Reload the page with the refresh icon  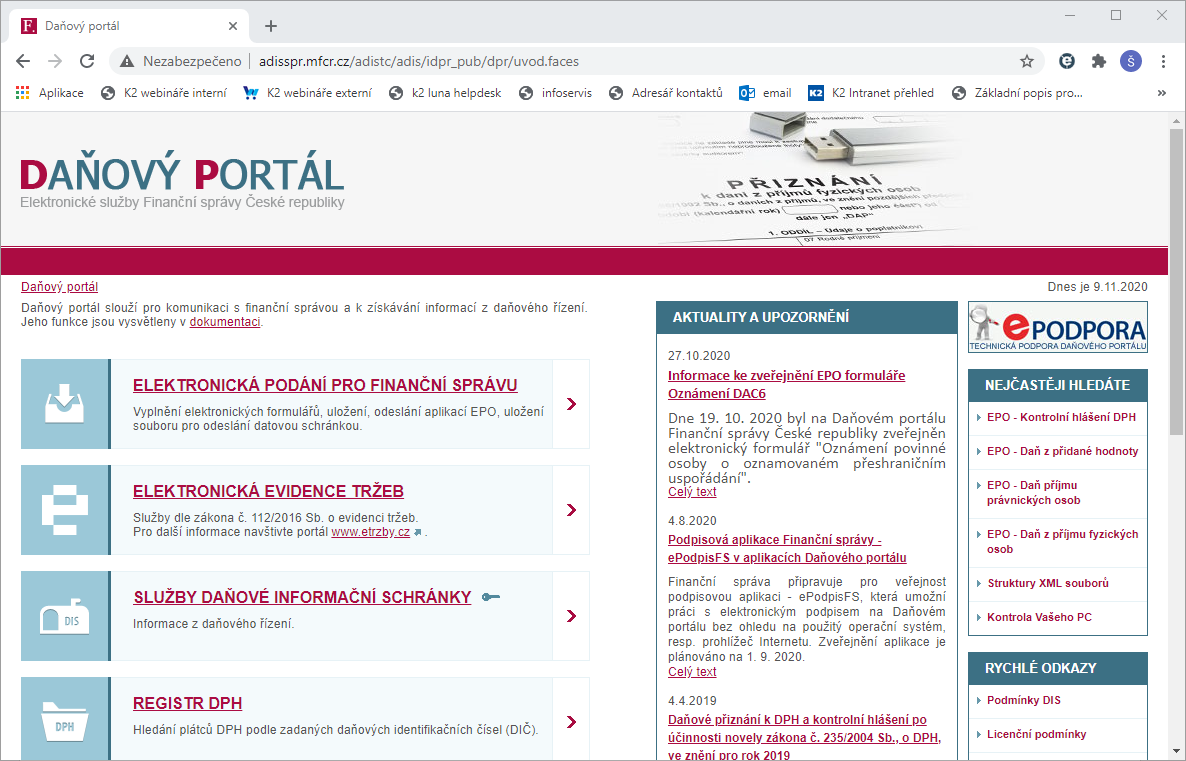point(87,61)
